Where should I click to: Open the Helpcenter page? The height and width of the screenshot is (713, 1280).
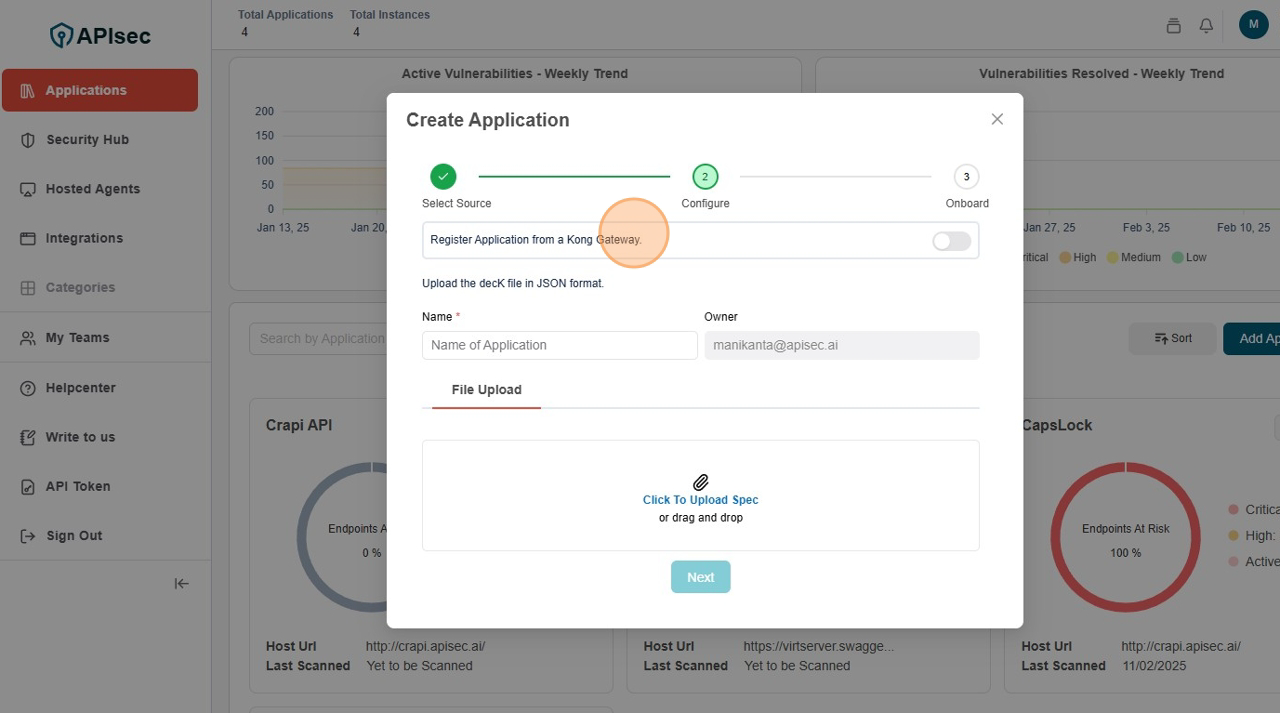tap(80, 388)
